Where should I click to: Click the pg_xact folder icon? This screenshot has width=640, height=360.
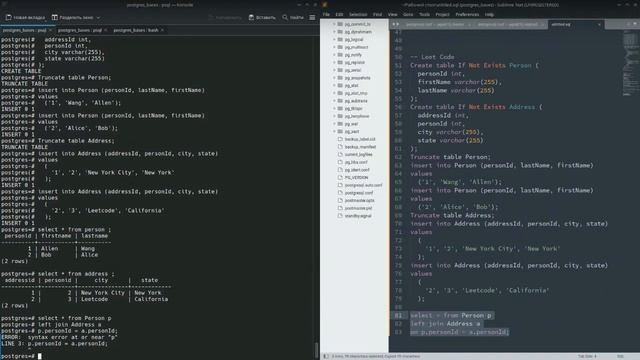(x=340, y=131)
